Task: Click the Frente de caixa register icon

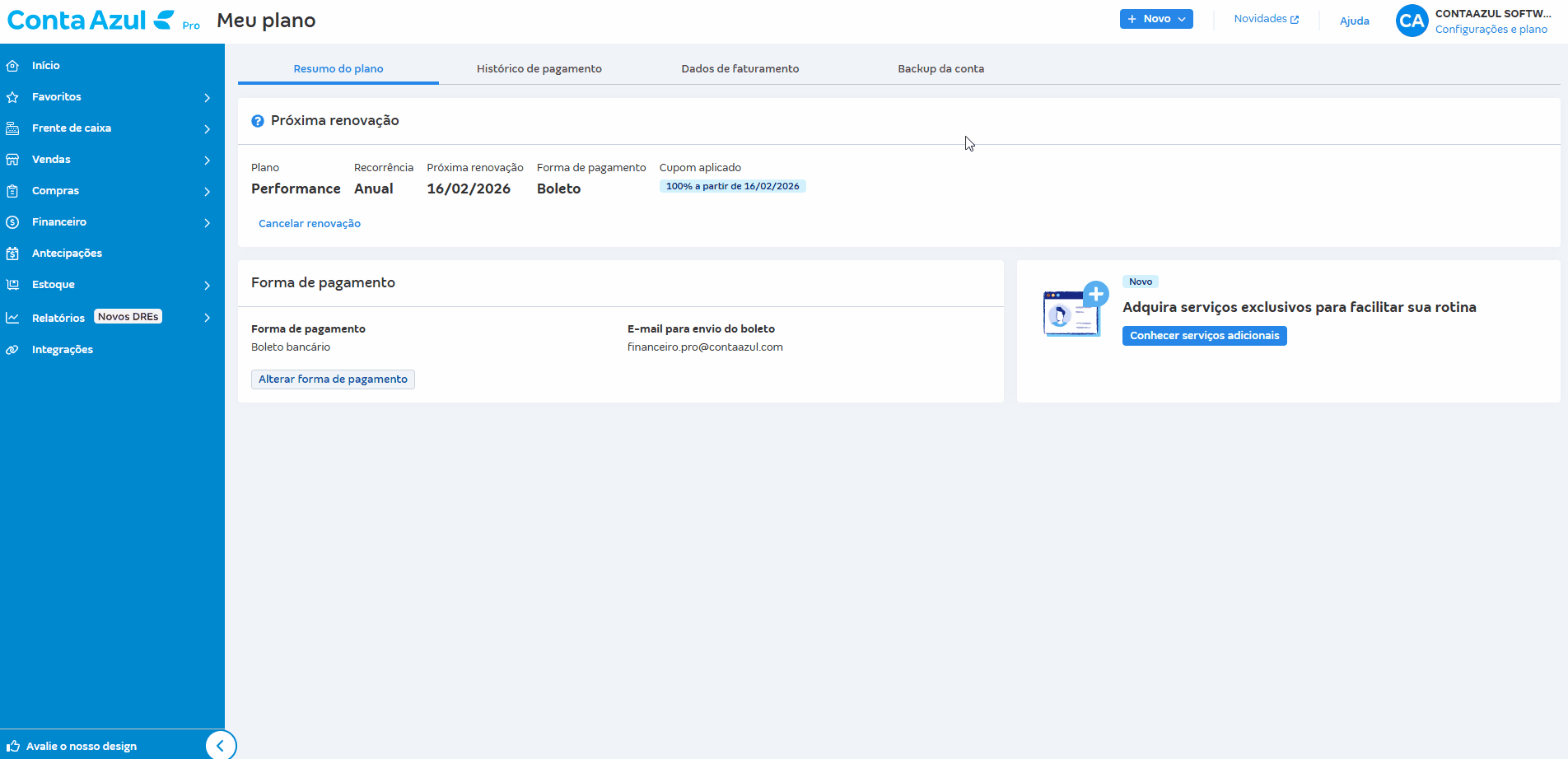Action: (x=12, y=128)
